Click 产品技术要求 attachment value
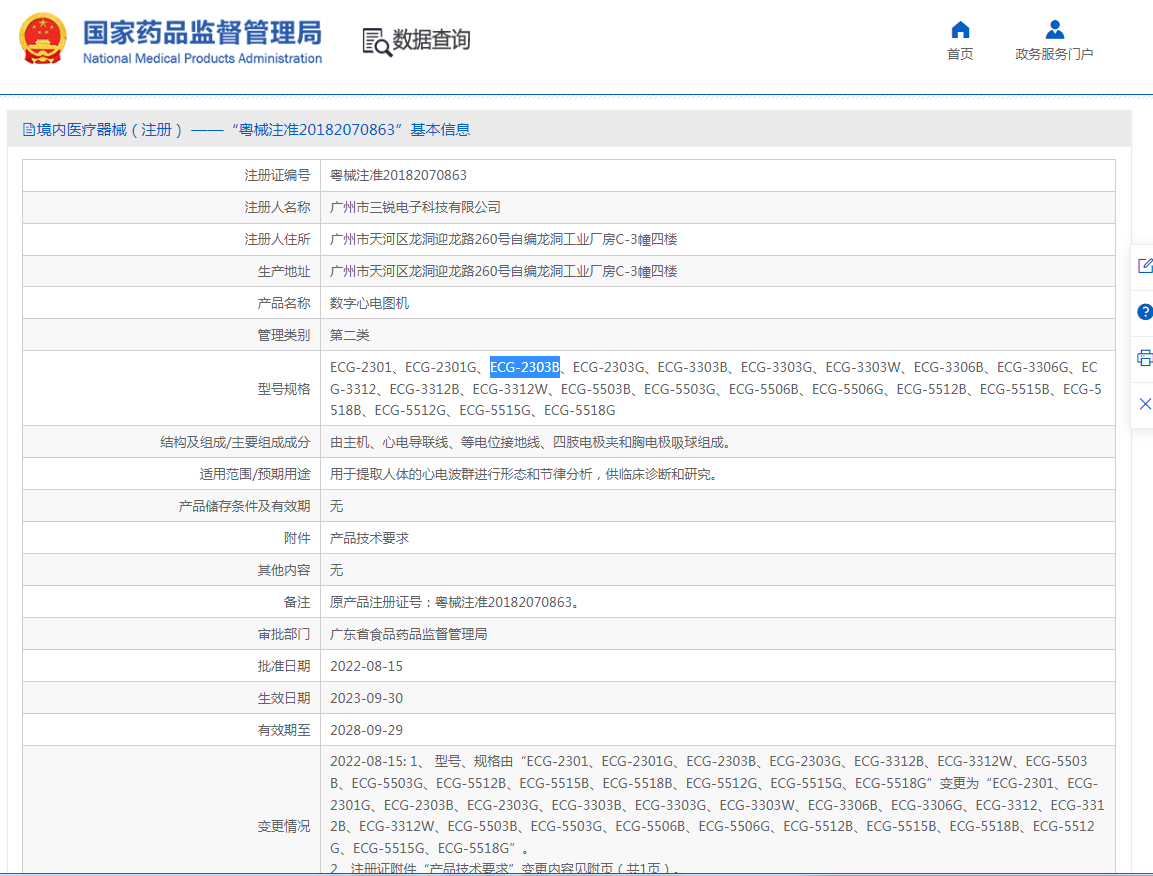 369,538
